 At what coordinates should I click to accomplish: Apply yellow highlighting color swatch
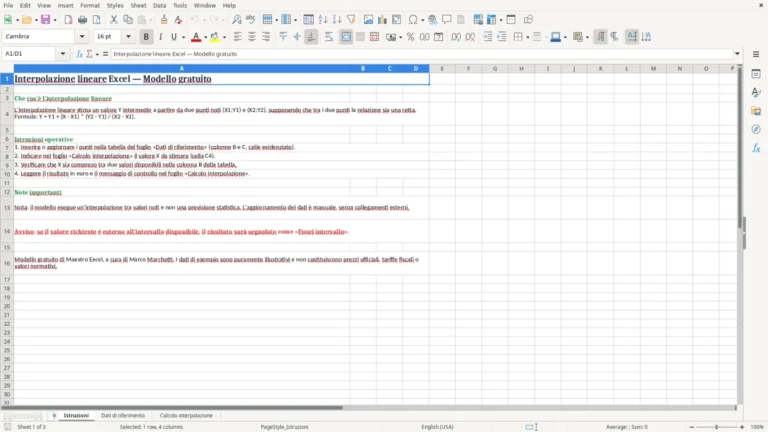click(215, 37)
